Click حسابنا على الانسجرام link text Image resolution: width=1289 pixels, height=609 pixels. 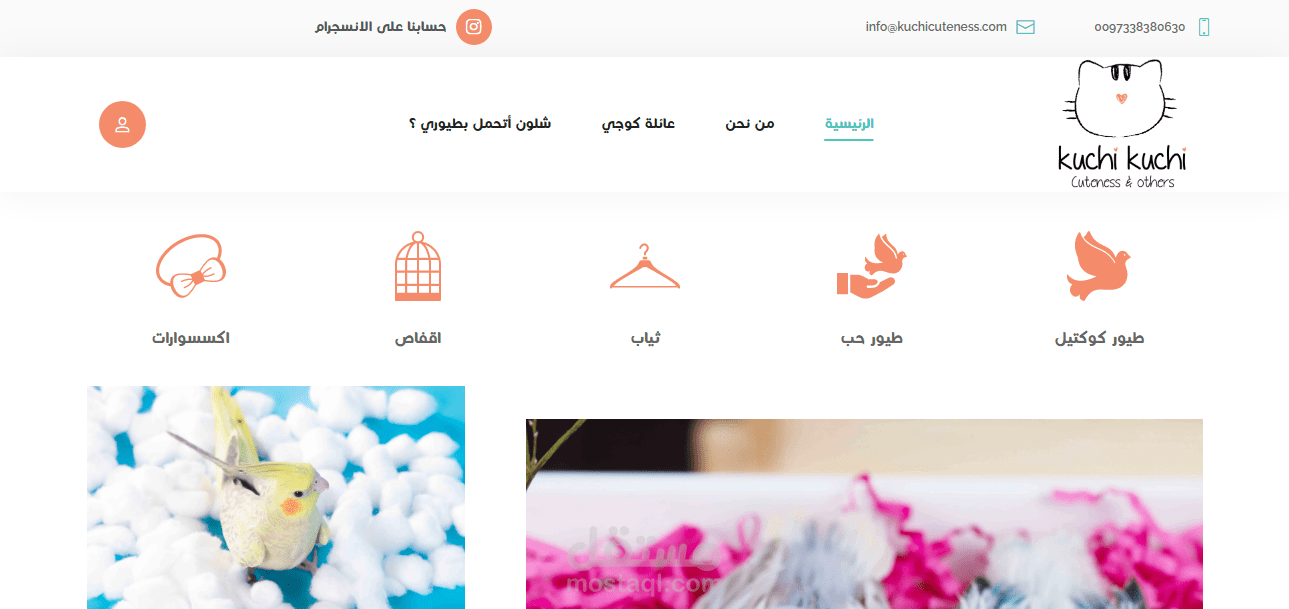(x=380, y=27)
